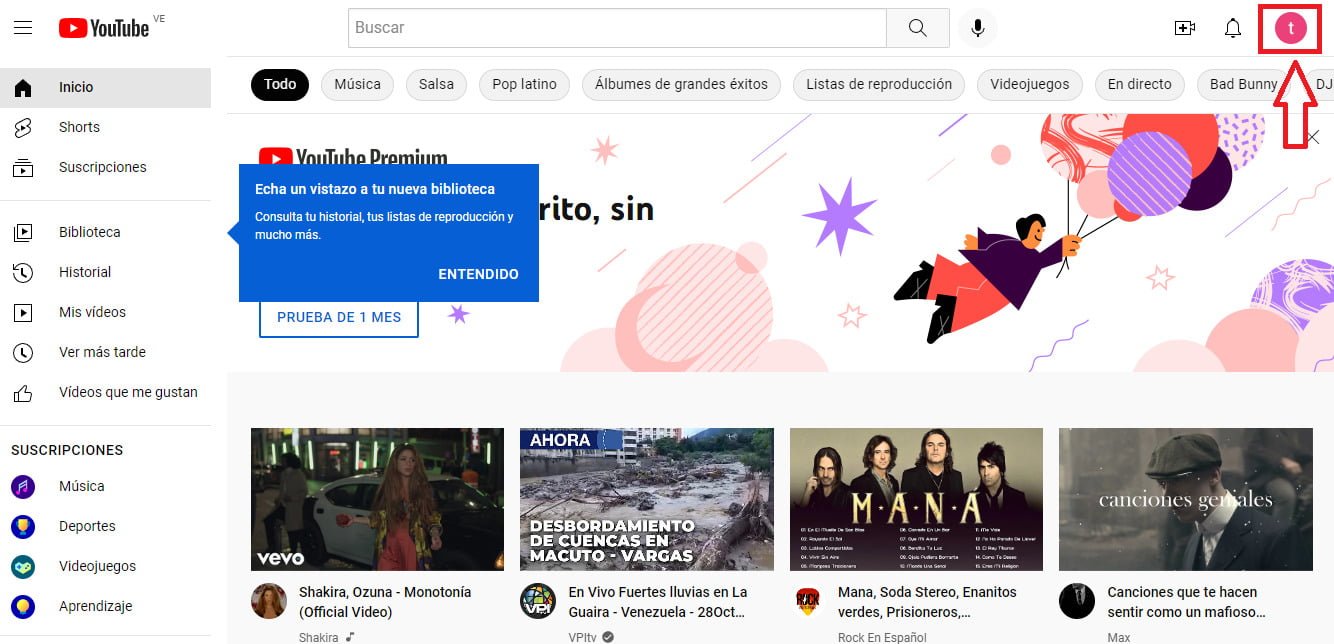Click the Aprendizaje lightbulb channel icon
The height and width of the screenshot is (644, 1334).
coord(23,606)
